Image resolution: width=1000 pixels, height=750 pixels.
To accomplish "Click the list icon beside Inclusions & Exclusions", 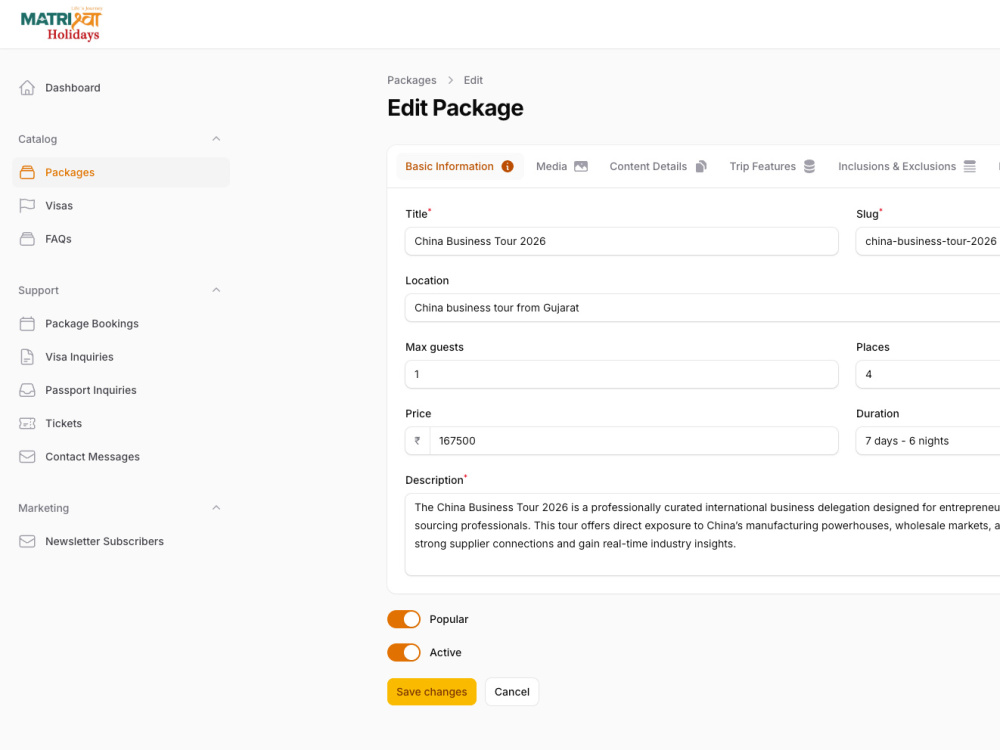I will [x=969, y=166].
